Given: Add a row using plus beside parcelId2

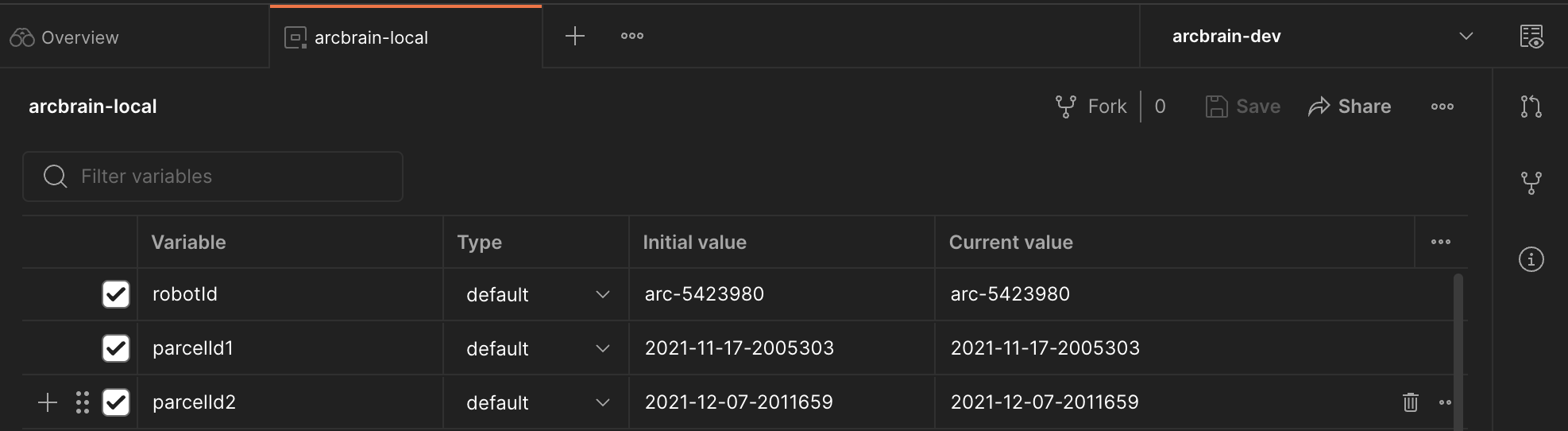Looking at the screenshot, I should 48,402.
